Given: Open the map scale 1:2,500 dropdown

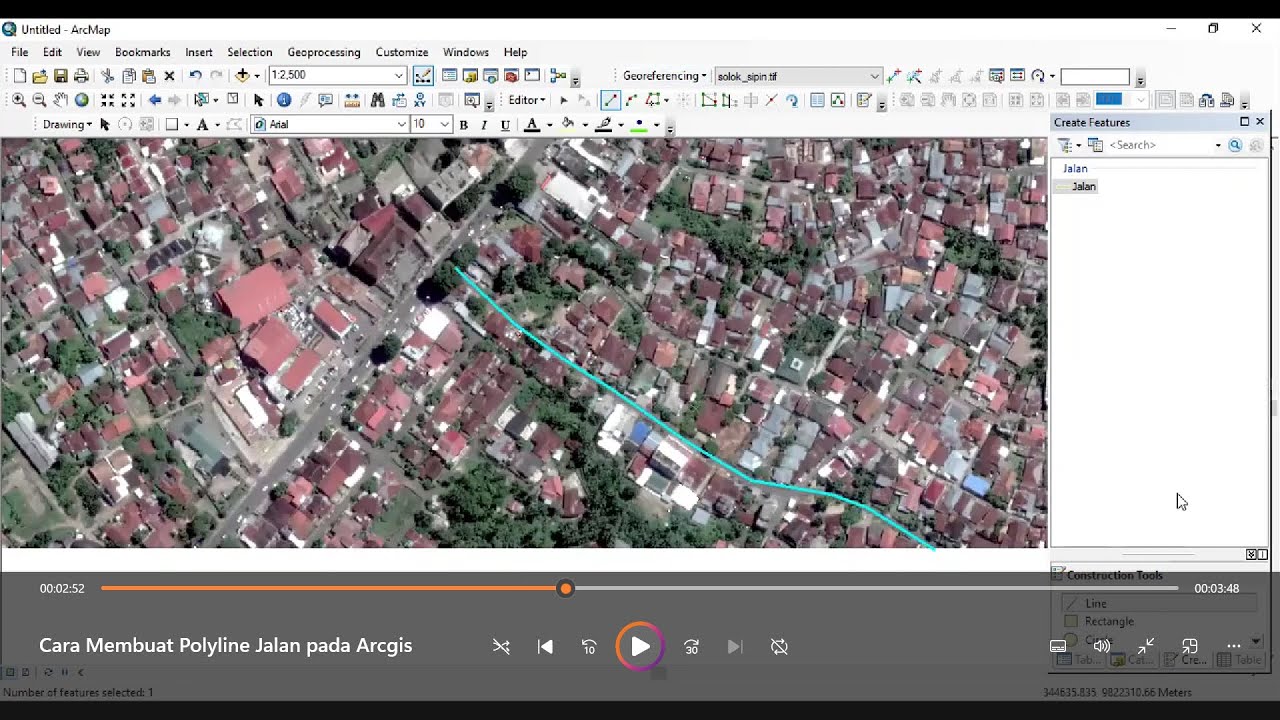Looking at the screenshot, I should pyautogui.click(x=398, y=76).
